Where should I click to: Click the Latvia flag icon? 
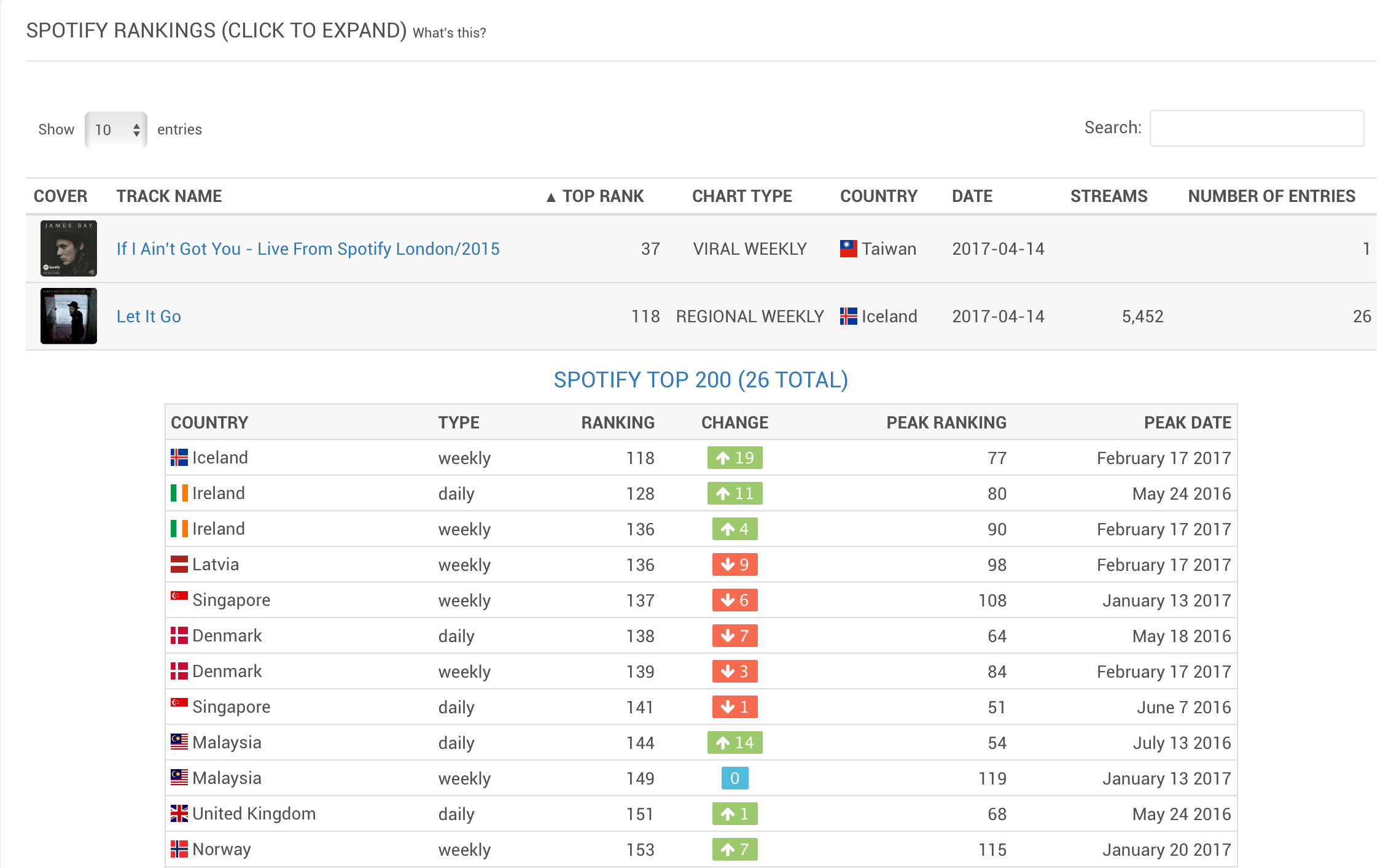point(179,564)
